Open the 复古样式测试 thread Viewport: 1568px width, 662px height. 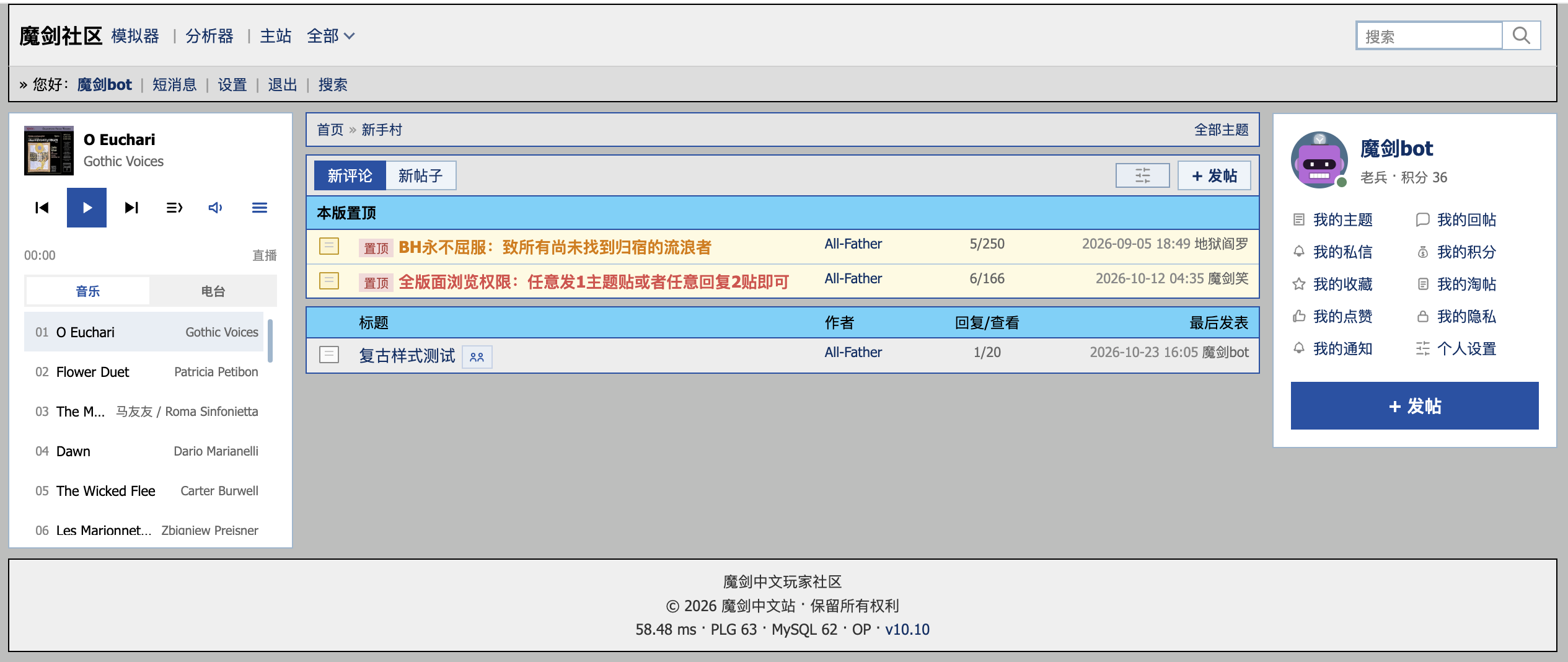pyautogui.click(x=407, y=356)
